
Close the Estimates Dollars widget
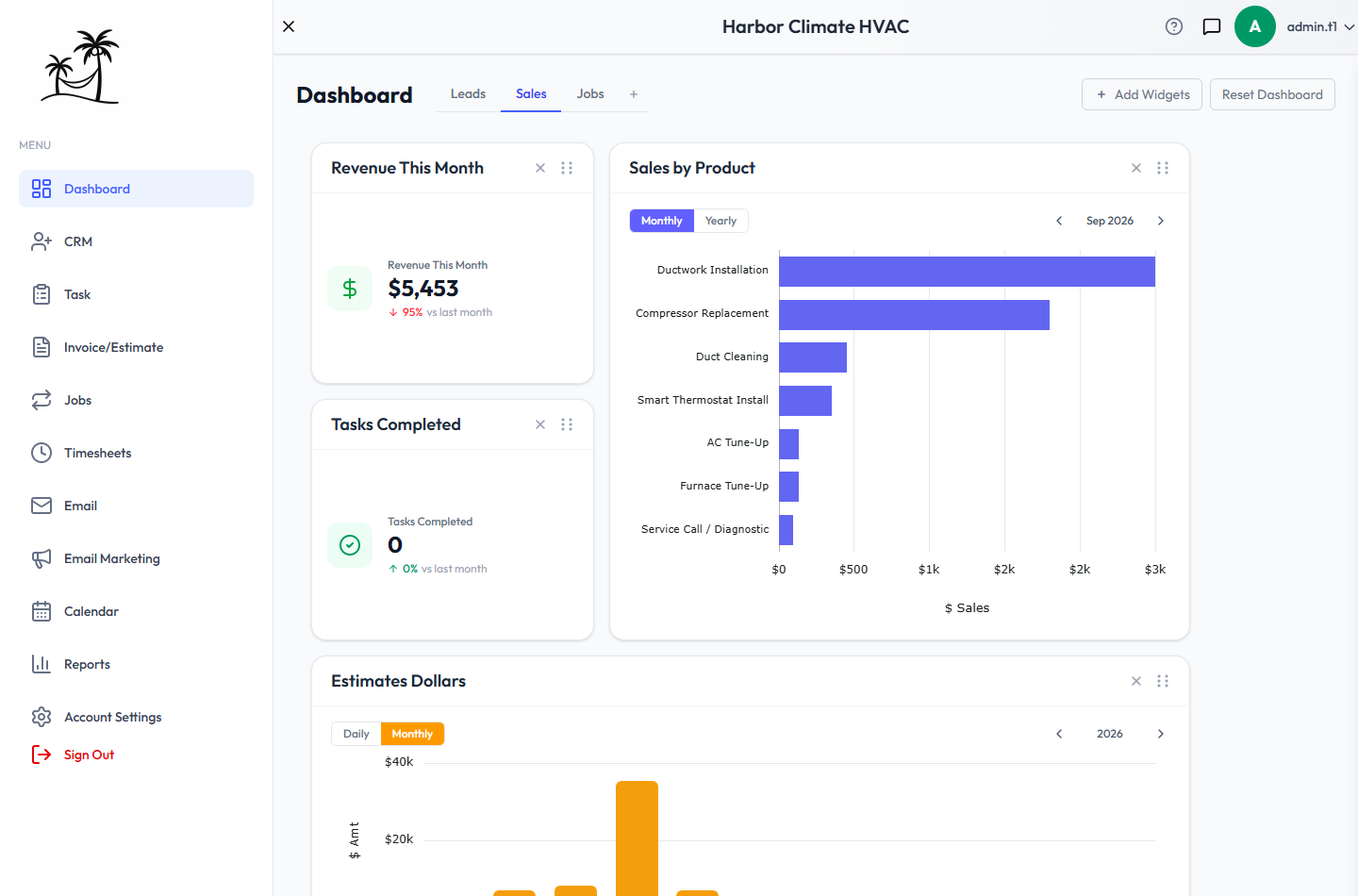tap(1136, 681)
